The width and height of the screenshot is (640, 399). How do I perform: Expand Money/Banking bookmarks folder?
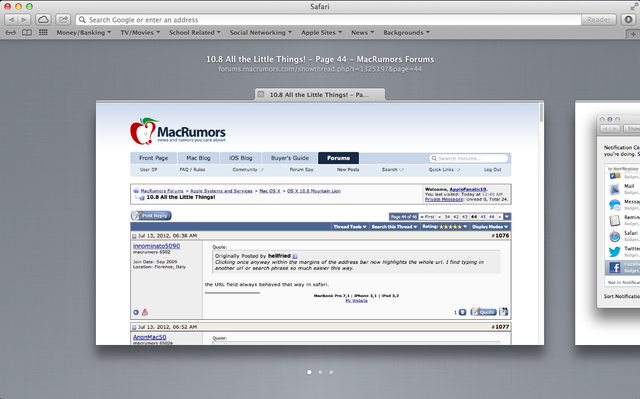pyautogui.click(x=84, y=32)
